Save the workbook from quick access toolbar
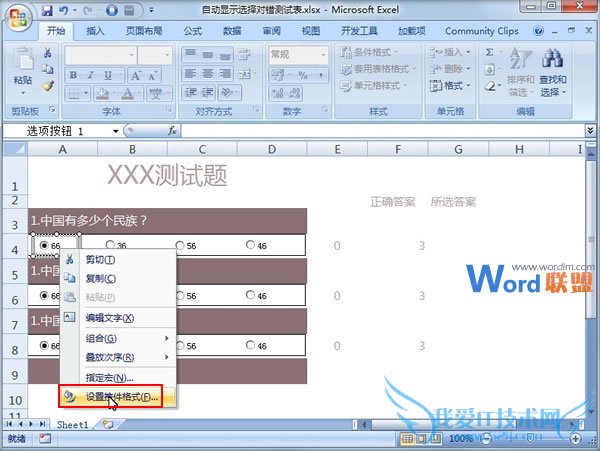 tap(47, 10)
